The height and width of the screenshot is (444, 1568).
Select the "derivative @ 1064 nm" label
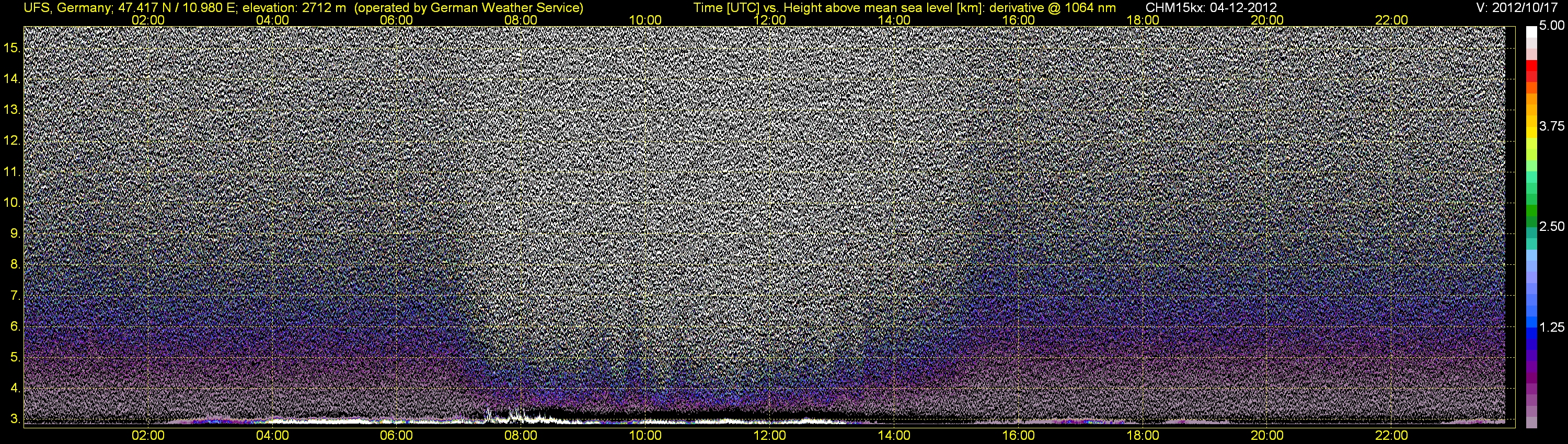click(1053, 8)
